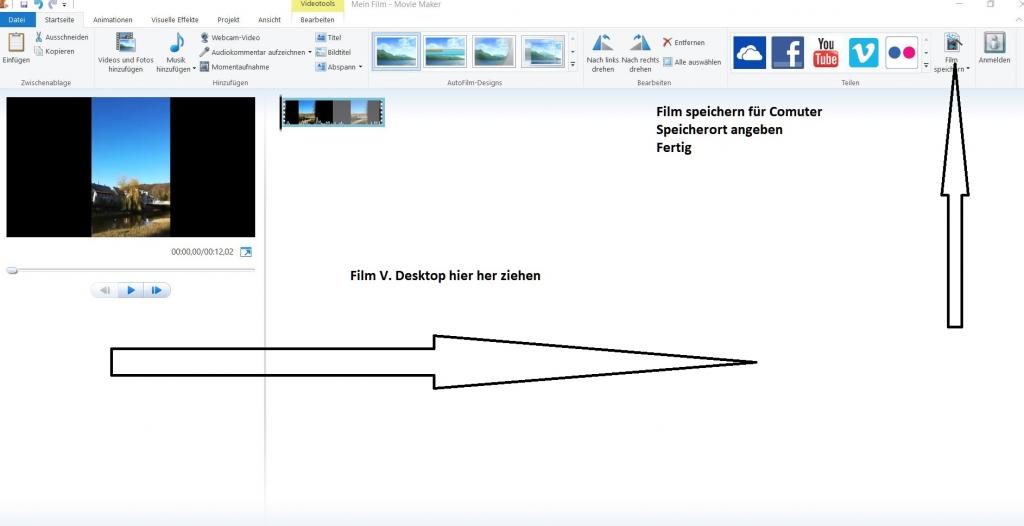Click the Entfernen button
The image size is (1024, 526).
pyautogui.click(x=683, y=43)
